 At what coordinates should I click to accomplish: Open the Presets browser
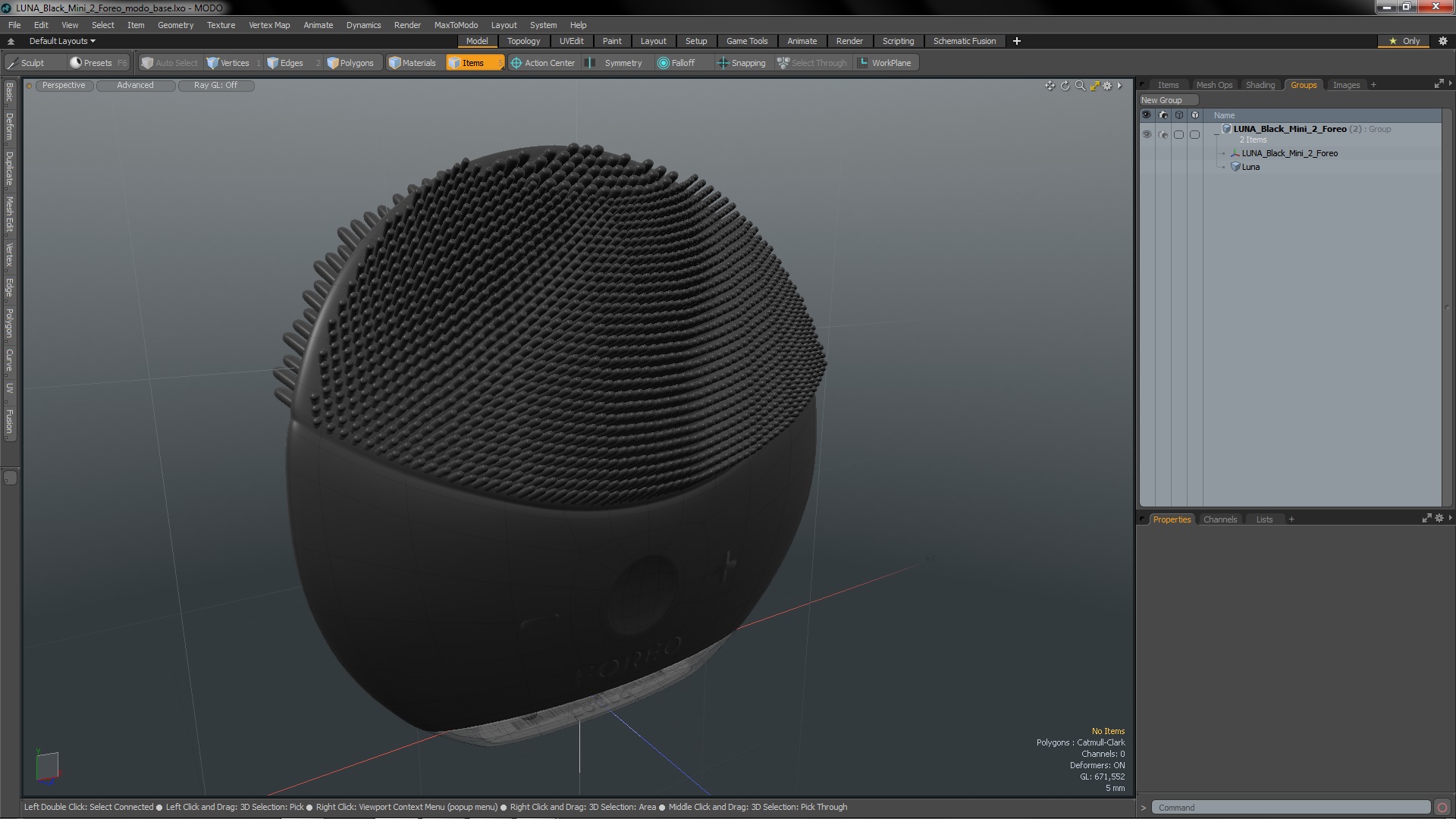98,63
